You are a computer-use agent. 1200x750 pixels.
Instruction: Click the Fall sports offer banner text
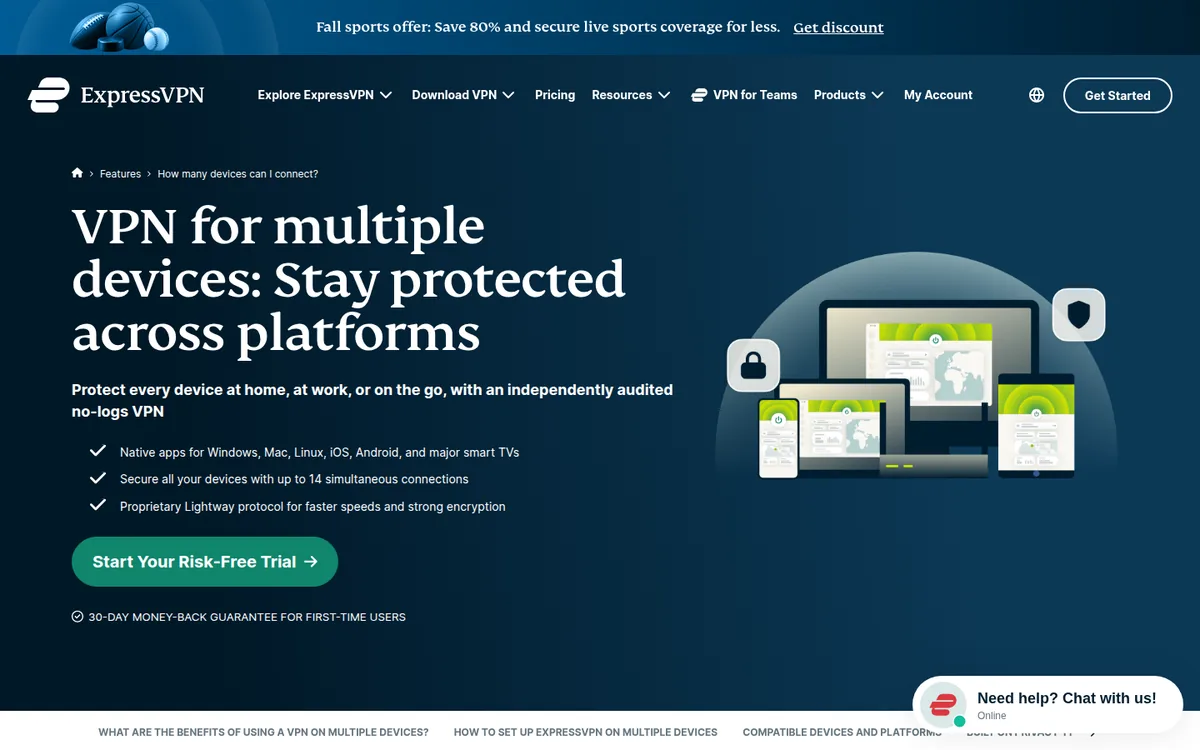(x=548, y=27)
